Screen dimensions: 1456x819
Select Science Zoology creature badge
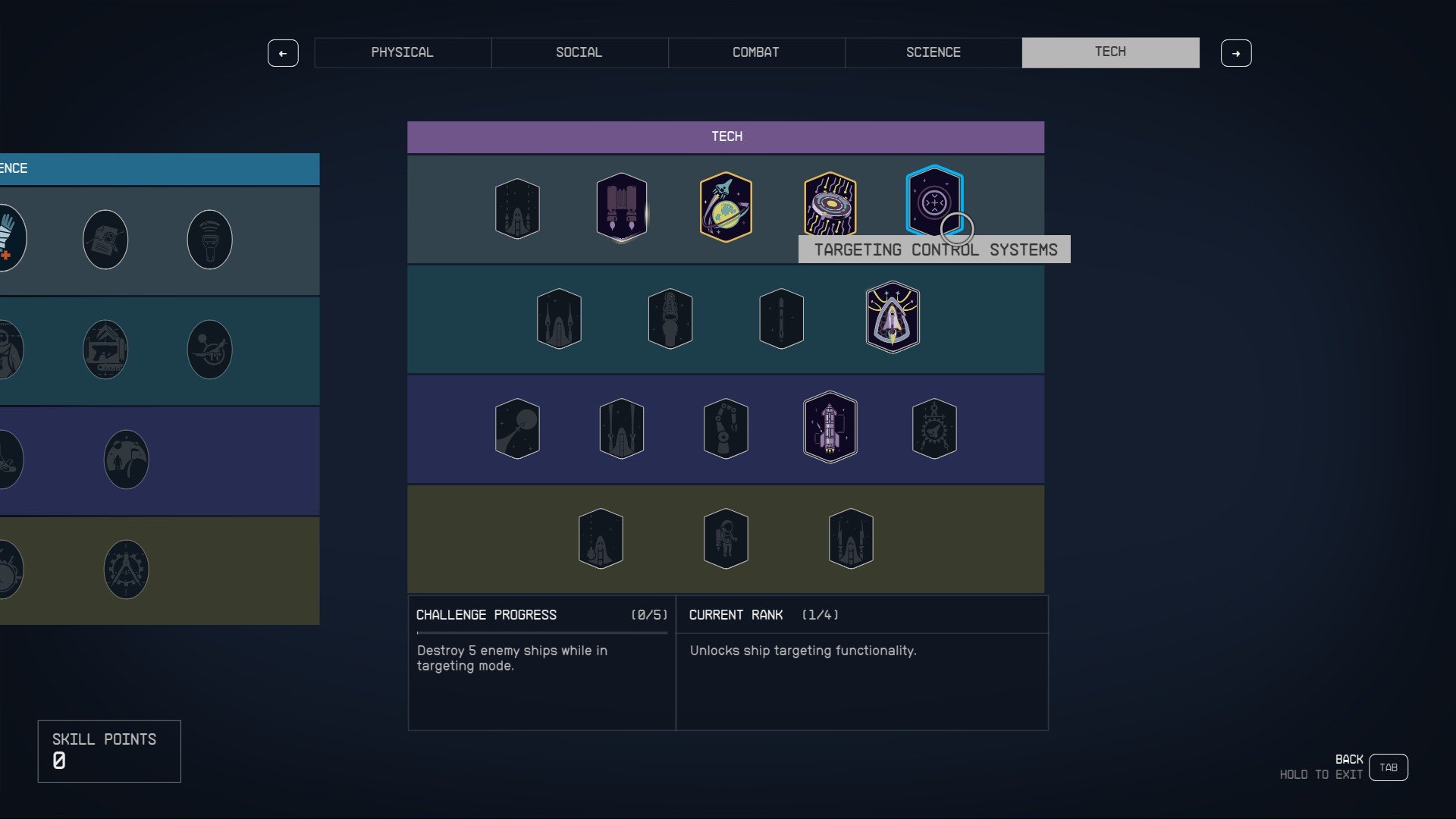coord(209,350)
